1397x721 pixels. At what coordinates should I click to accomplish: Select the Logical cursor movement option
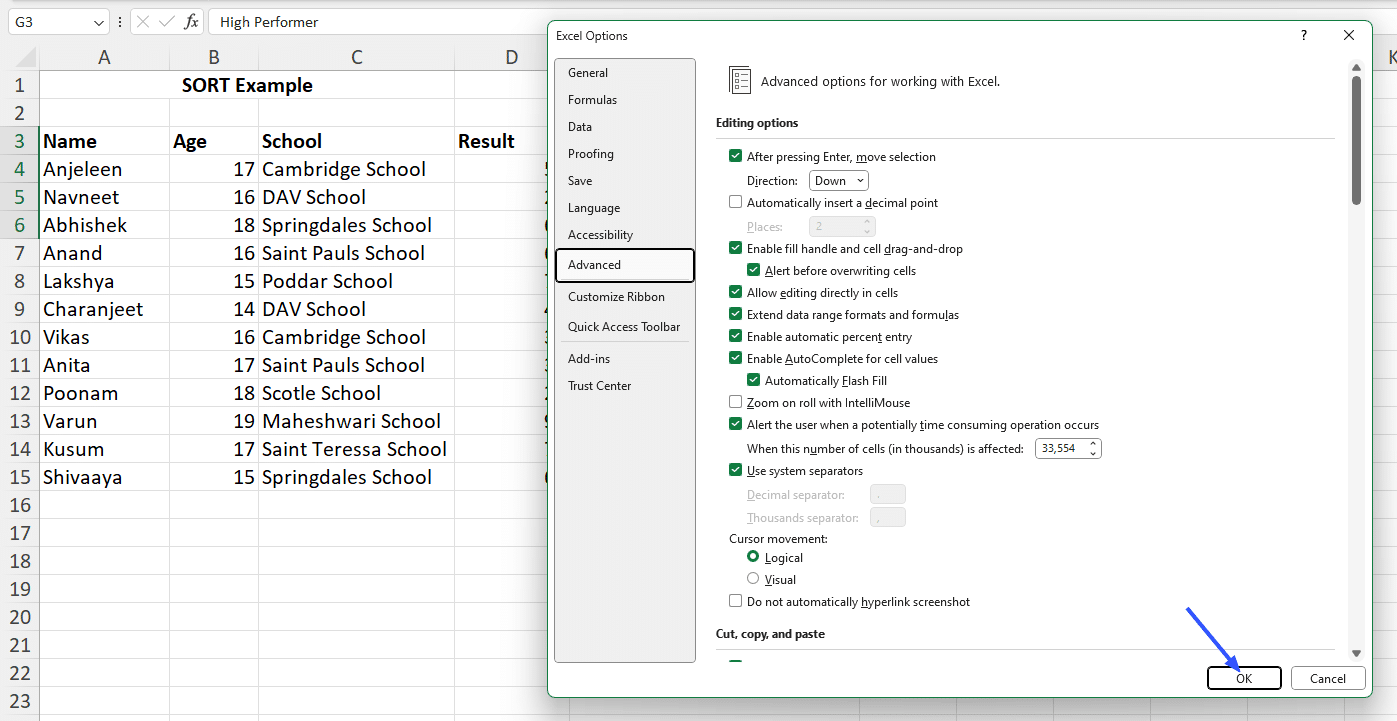(753, 558)
